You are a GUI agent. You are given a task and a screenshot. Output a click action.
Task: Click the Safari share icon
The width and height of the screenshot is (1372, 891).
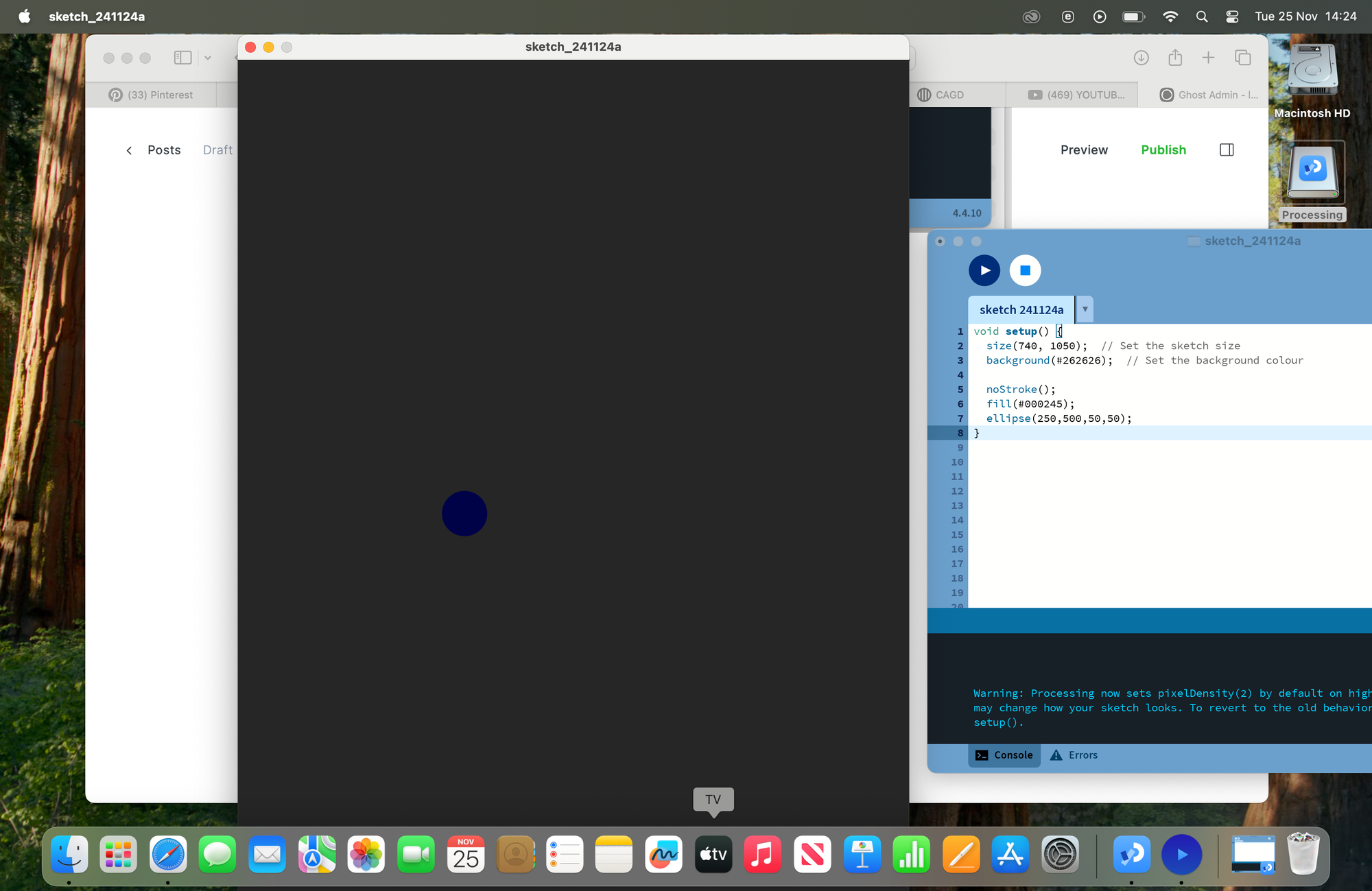pos(1175,58)
